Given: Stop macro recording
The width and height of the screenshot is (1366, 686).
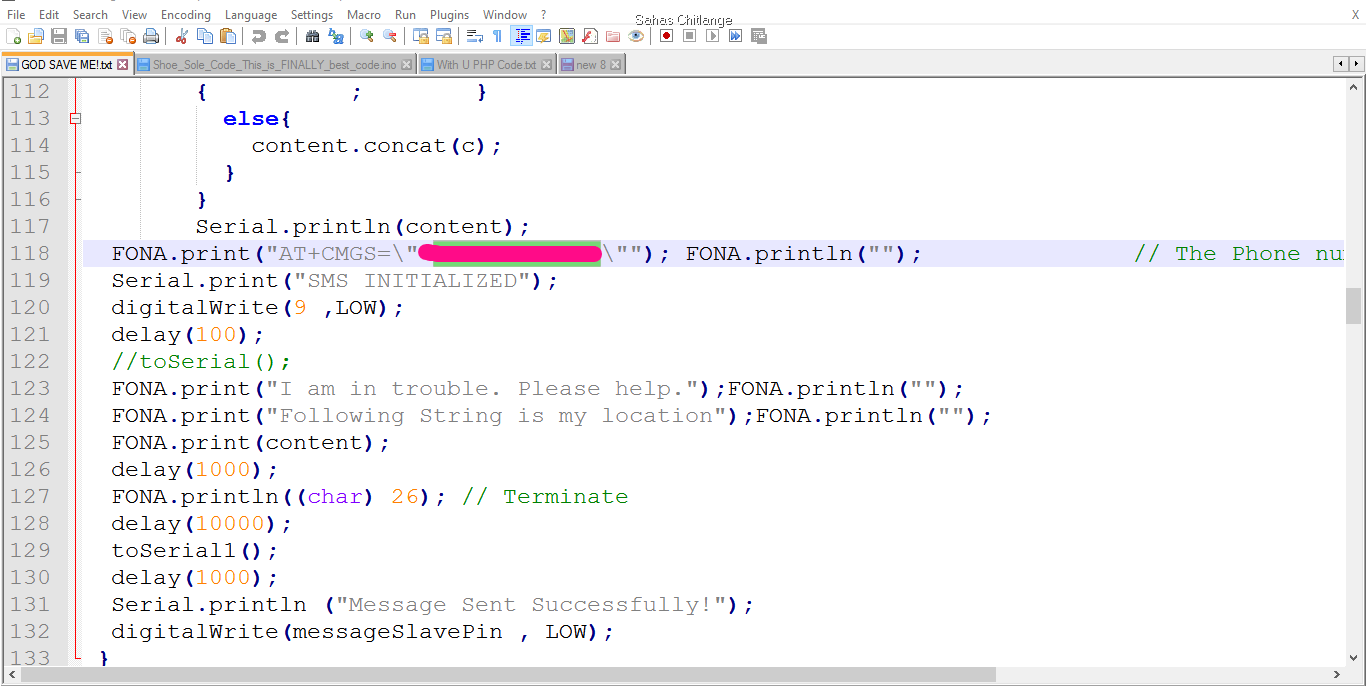Looking at the screenshot, I should 689,36.
